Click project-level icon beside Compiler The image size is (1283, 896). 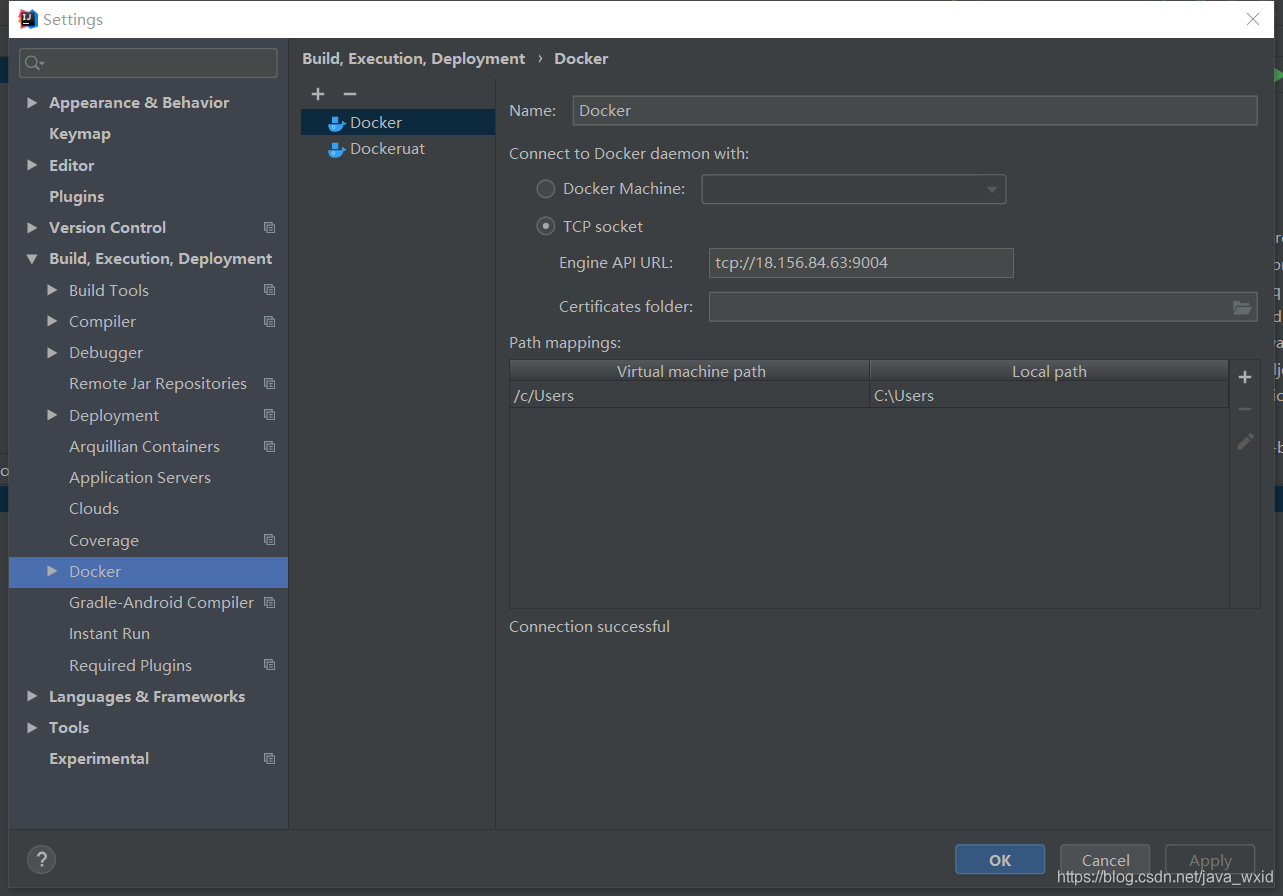coord(269,321)
